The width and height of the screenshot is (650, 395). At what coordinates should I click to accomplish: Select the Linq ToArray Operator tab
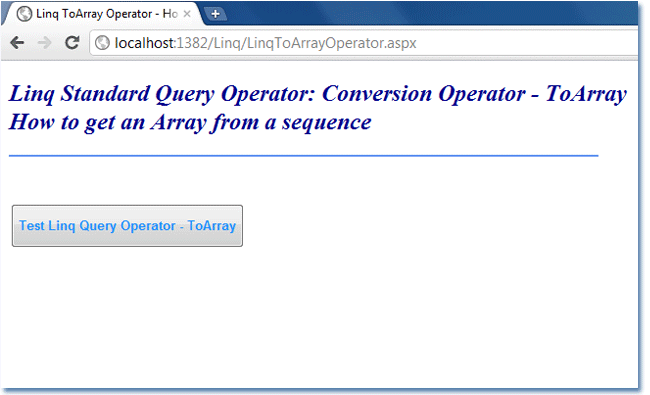coord(103,14)
